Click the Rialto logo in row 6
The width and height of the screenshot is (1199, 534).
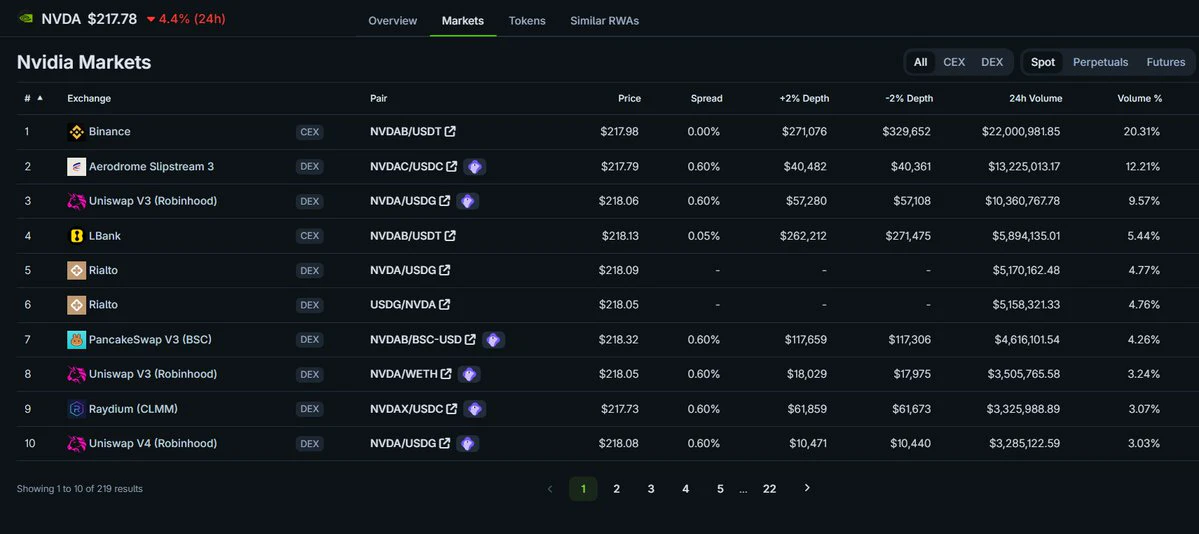click(x=76, y=304)
